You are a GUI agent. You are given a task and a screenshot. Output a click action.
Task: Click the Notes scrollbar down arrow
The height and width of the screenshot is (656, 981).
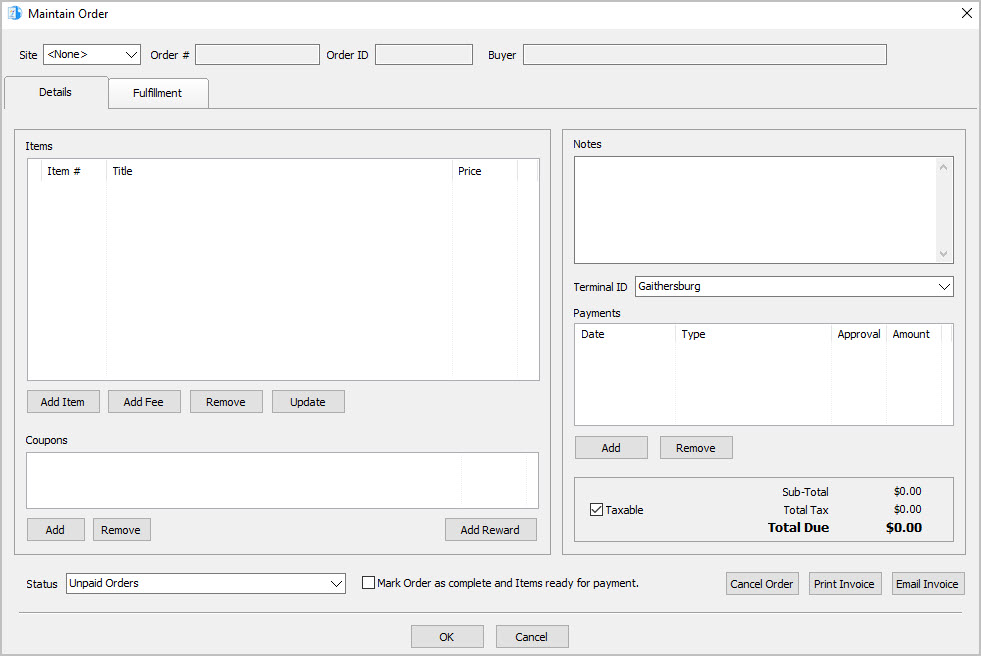943,254
